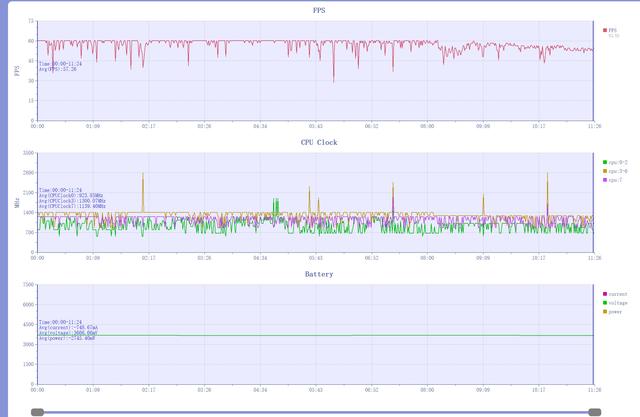Click the tallest orange spike in CPU Clock chart
This screenshot has height=417, width=640.
coord(143,174)
